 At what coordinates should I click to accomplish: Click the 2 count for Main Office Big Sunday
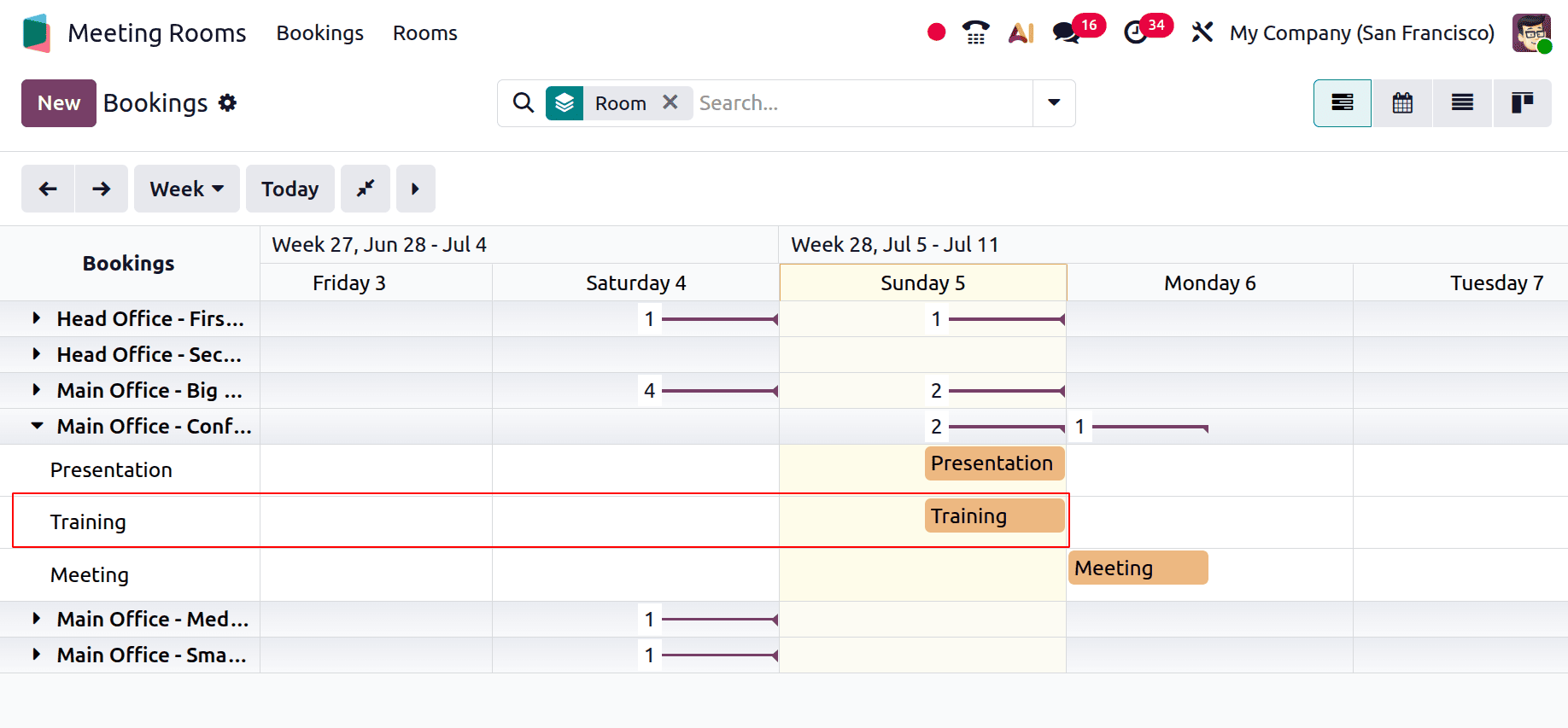point(936,390)
